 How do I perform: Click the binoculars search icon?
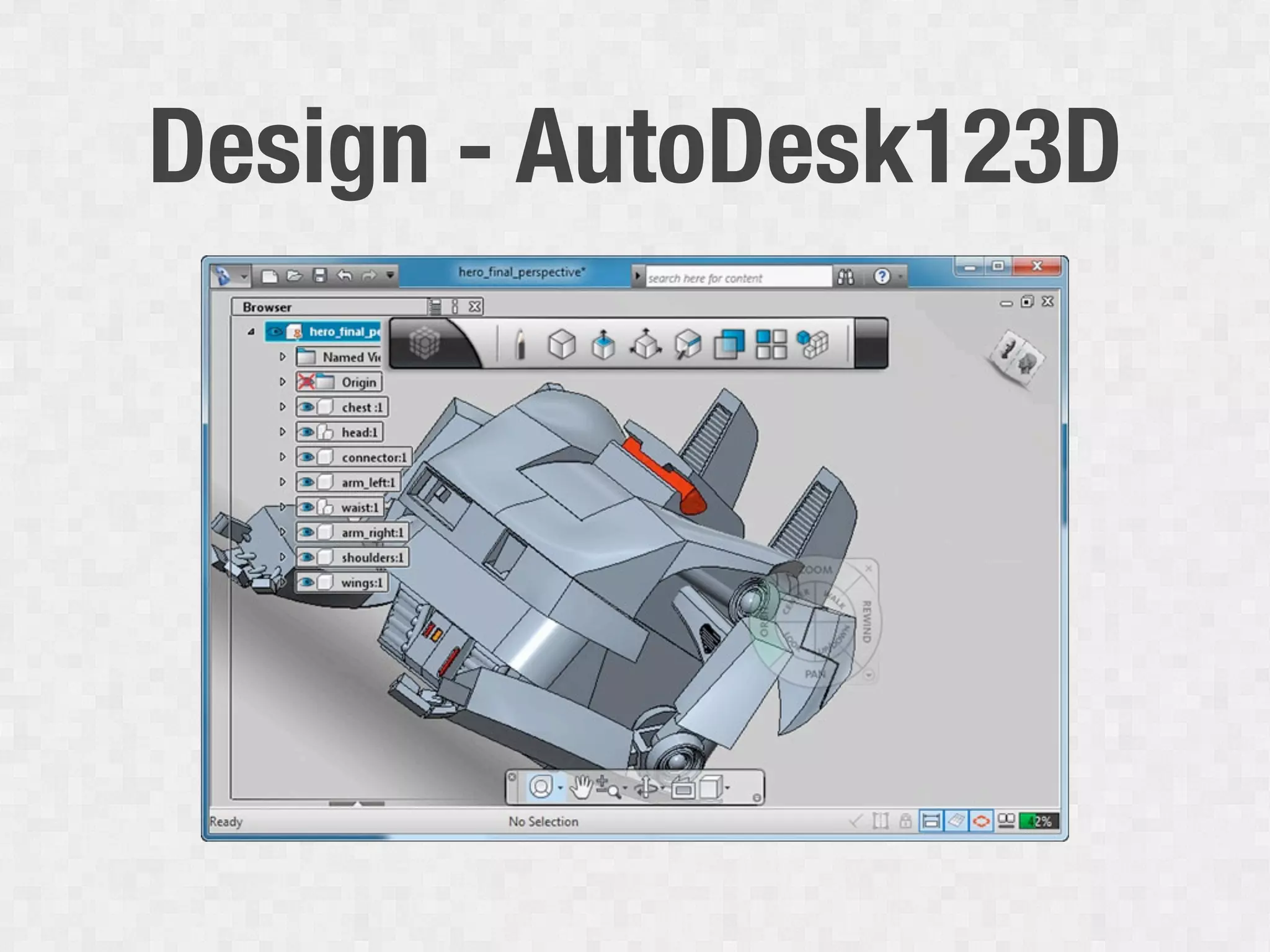pos(846,277)
